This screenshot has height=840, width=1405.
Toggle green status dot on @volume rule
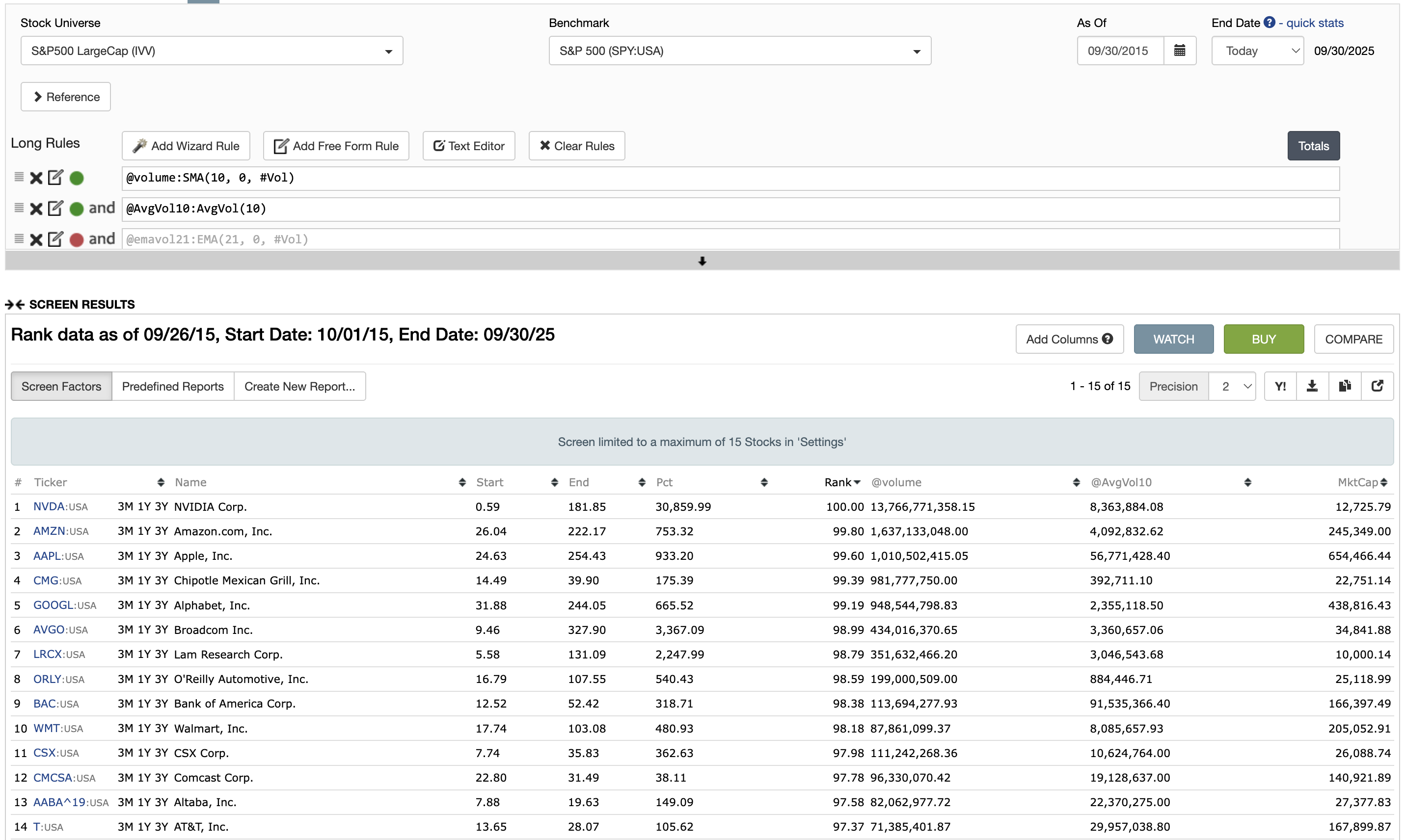77,178
